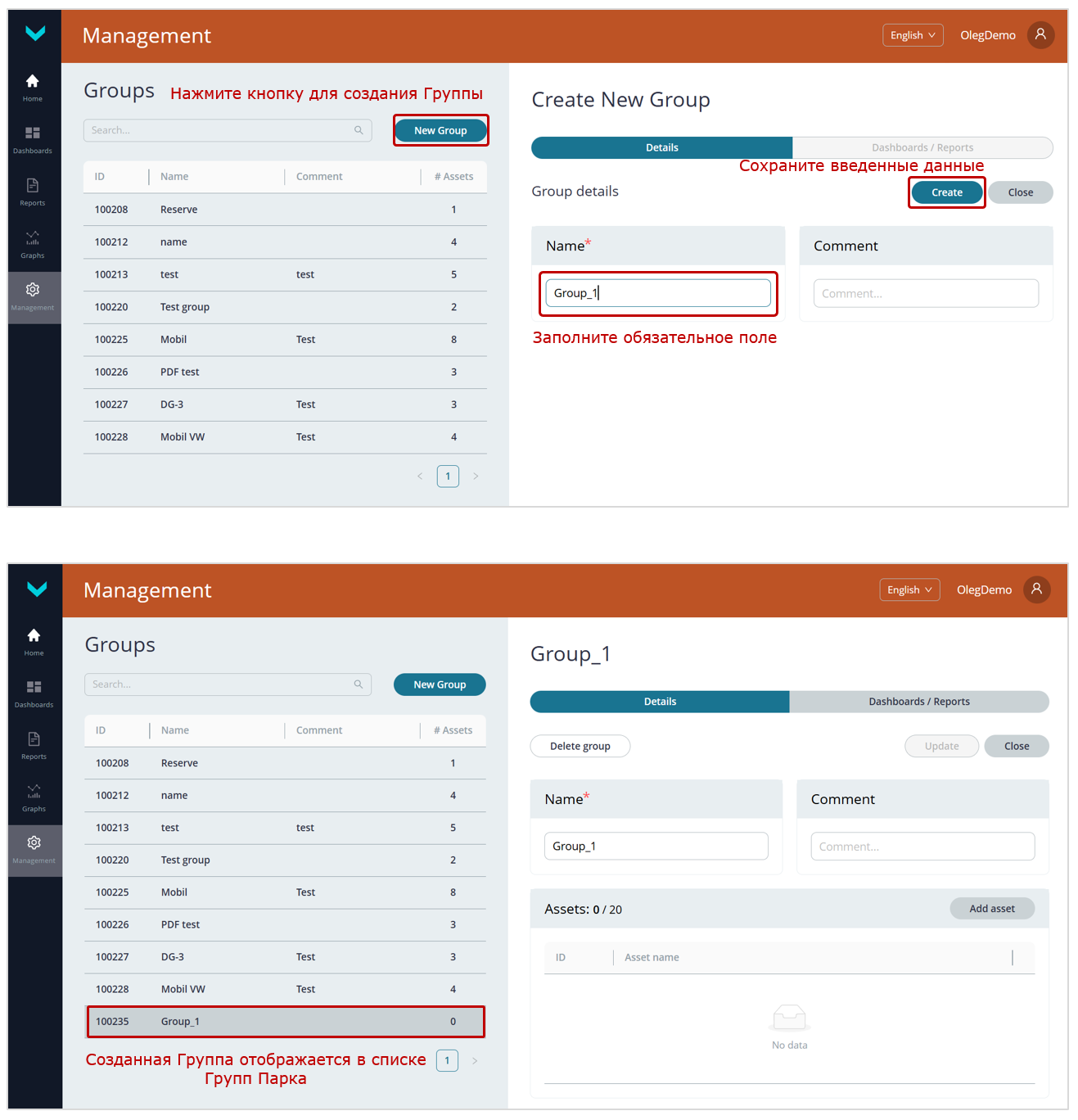Screen dimensions: 1078x1120
Task: Click the Add asset button
Action: pos(991,909)
